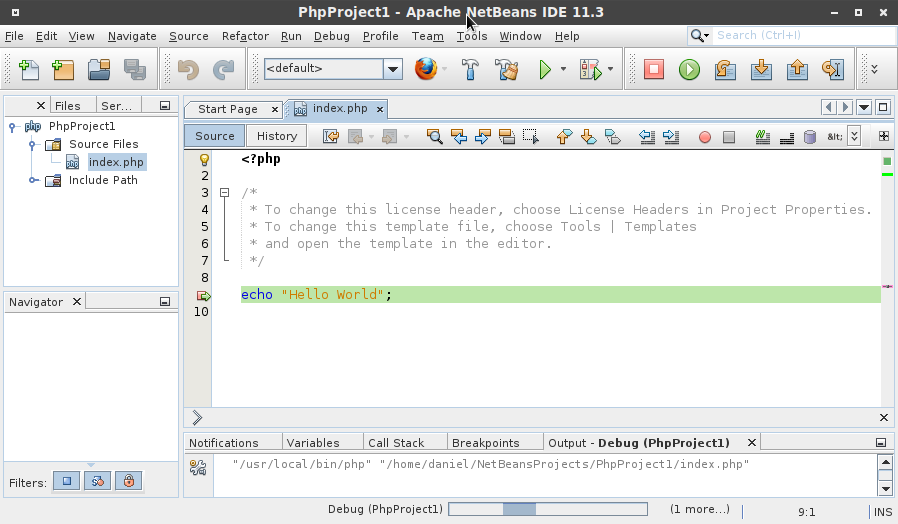Toggle Source view button
Image resolution: width=898 pixels, height=524 pixels.
point(215,136)
